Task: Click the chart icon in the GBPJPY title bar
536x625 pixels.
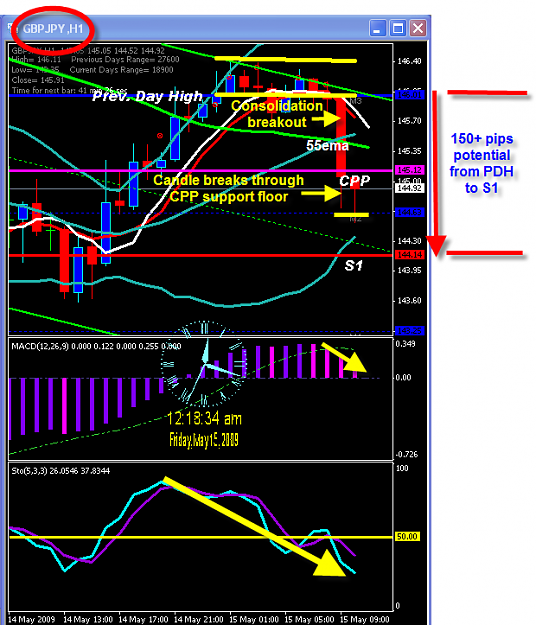Action: [13, 29]
